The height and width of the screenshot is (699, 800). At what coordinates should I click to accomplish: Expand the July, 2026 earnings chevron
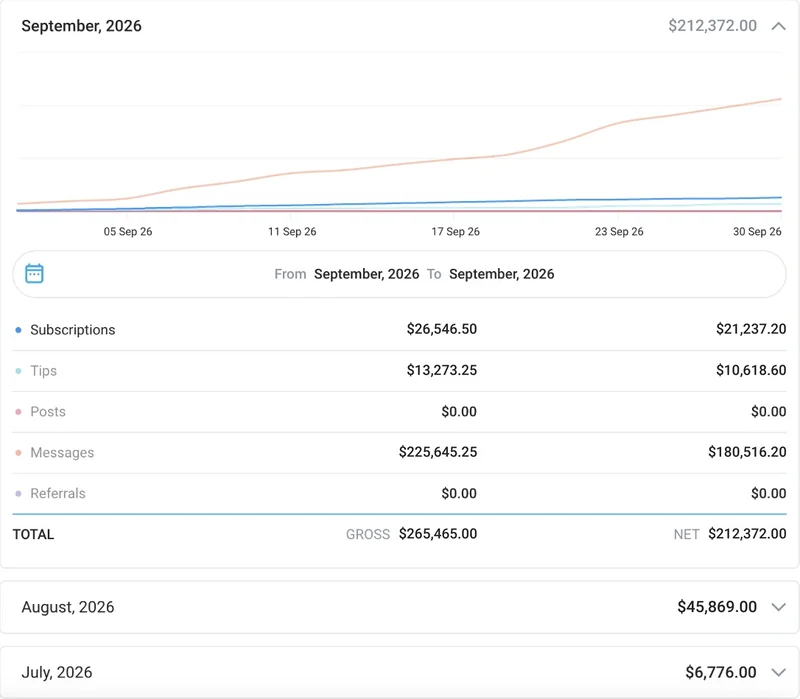point(778,672)
